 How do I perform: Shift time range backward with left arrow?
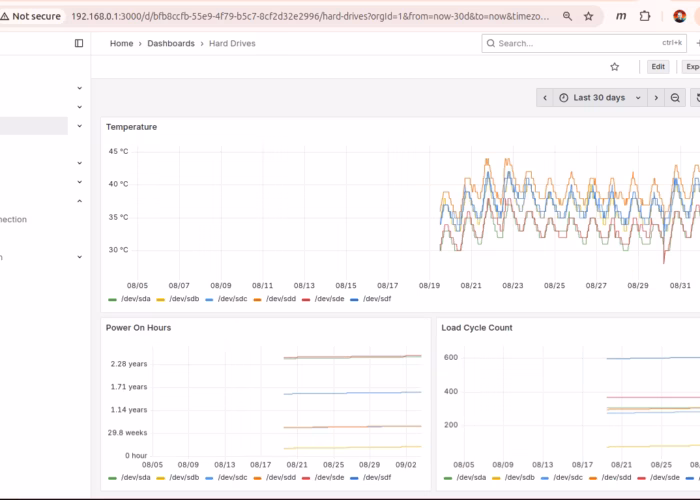544,97
